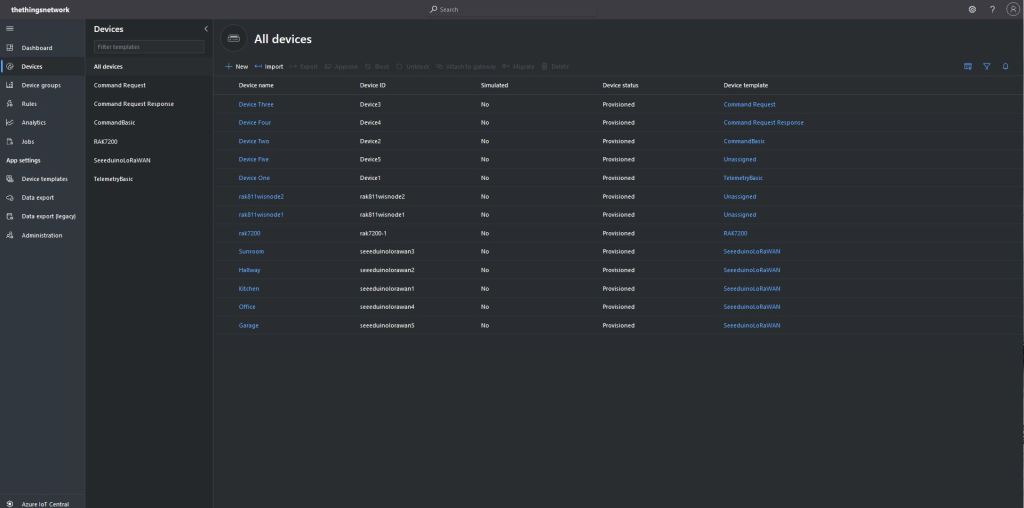This screenshot has width=1024, height=508.
Task: Open the Sunroom device link
Action: tap(251, 251)
